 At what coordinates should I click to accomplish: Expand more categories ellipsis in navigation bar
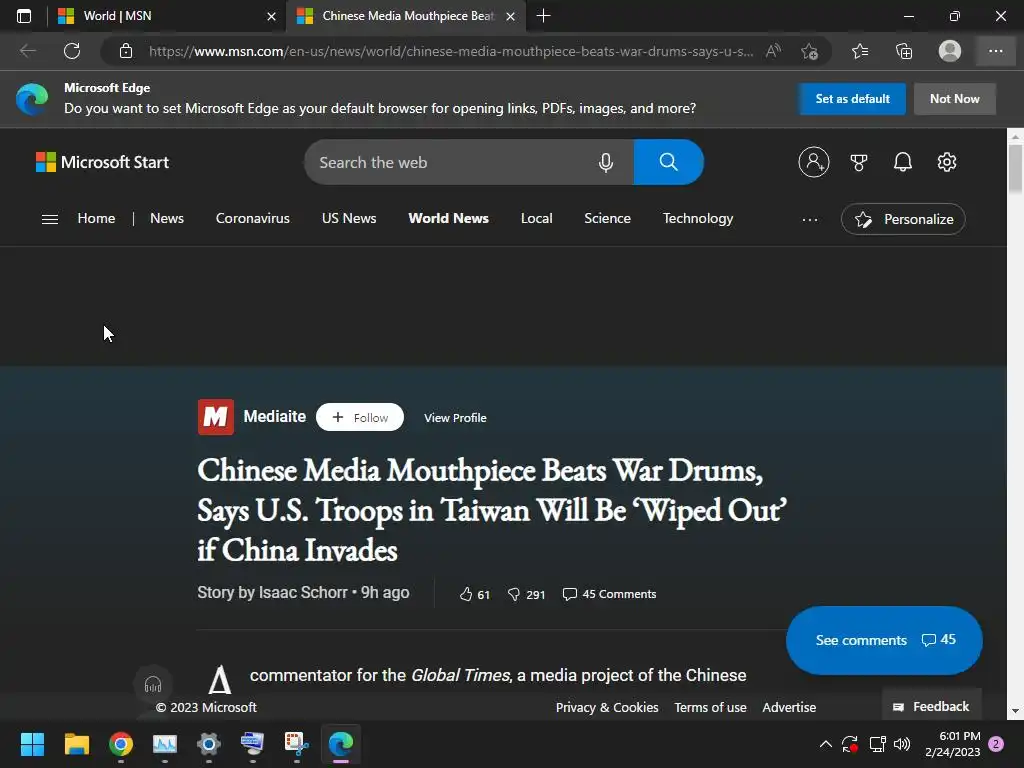pyautogui.click(x=810, y=219)
